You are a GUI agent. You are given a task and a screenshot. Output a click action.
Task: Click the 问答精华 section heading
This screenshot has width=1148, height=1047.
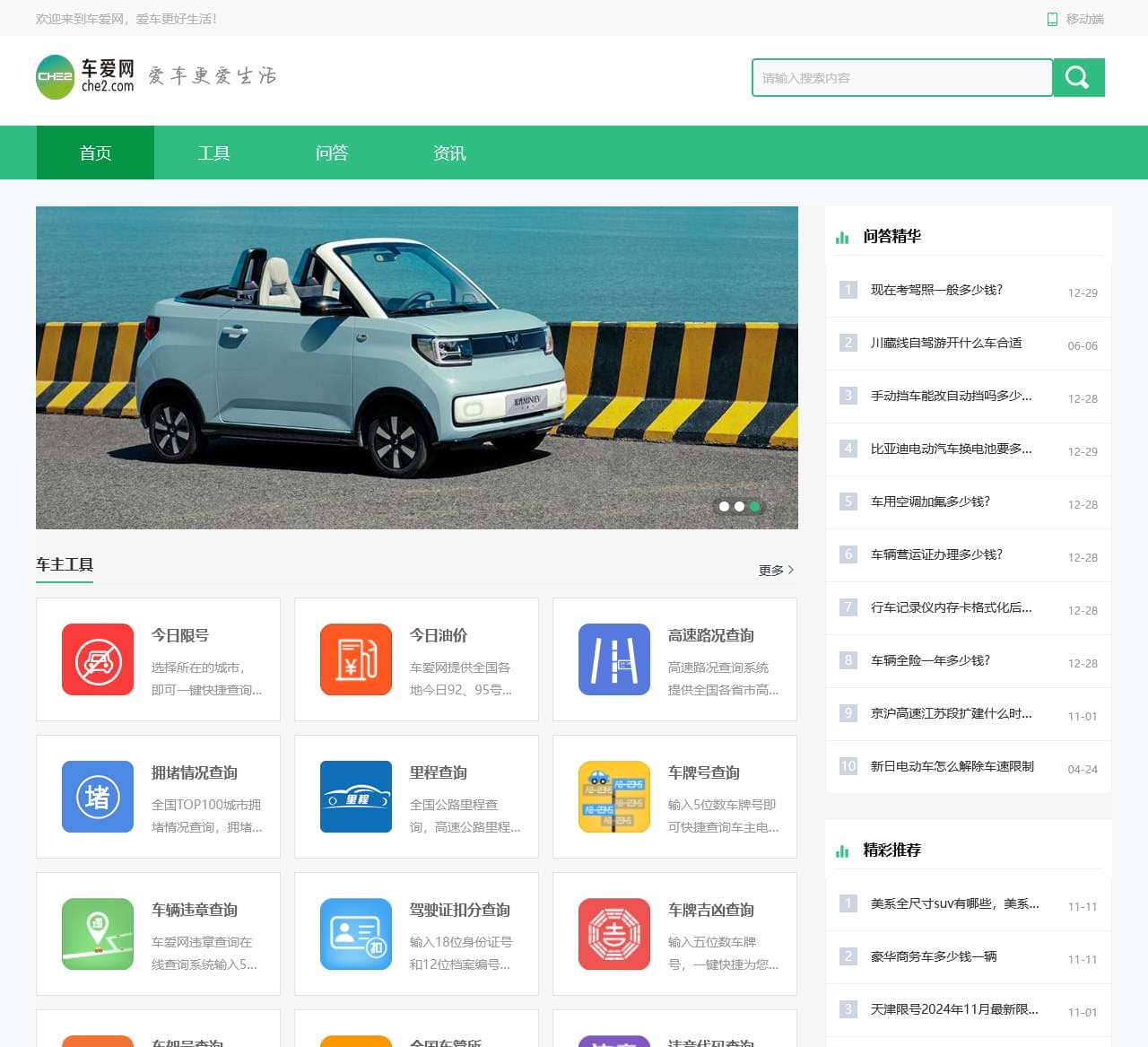[891, 236]
